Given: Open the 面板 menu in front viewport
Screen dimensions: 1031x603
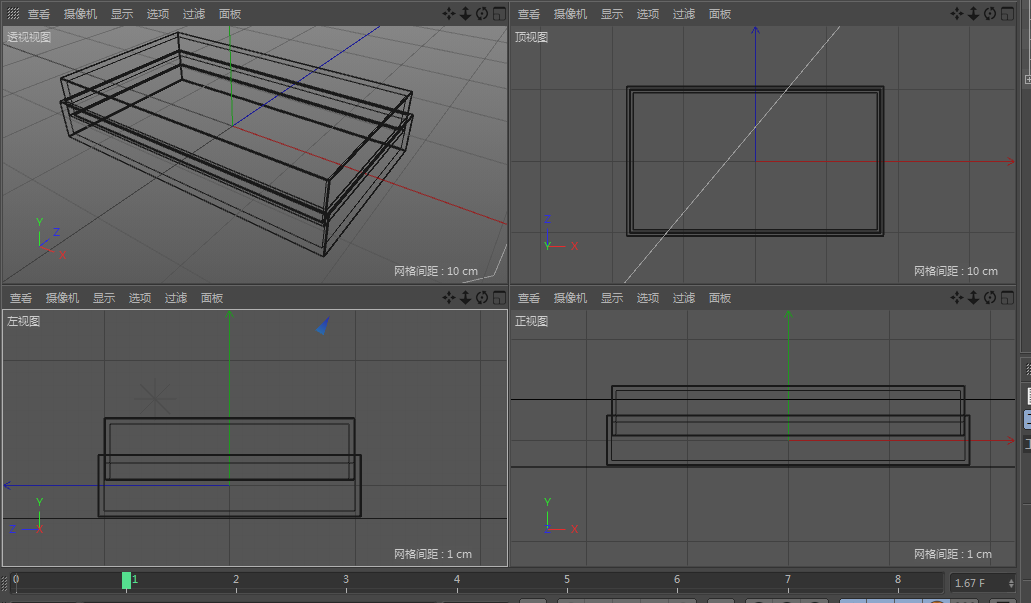Looking at the screenshot, I should (720, 297).
